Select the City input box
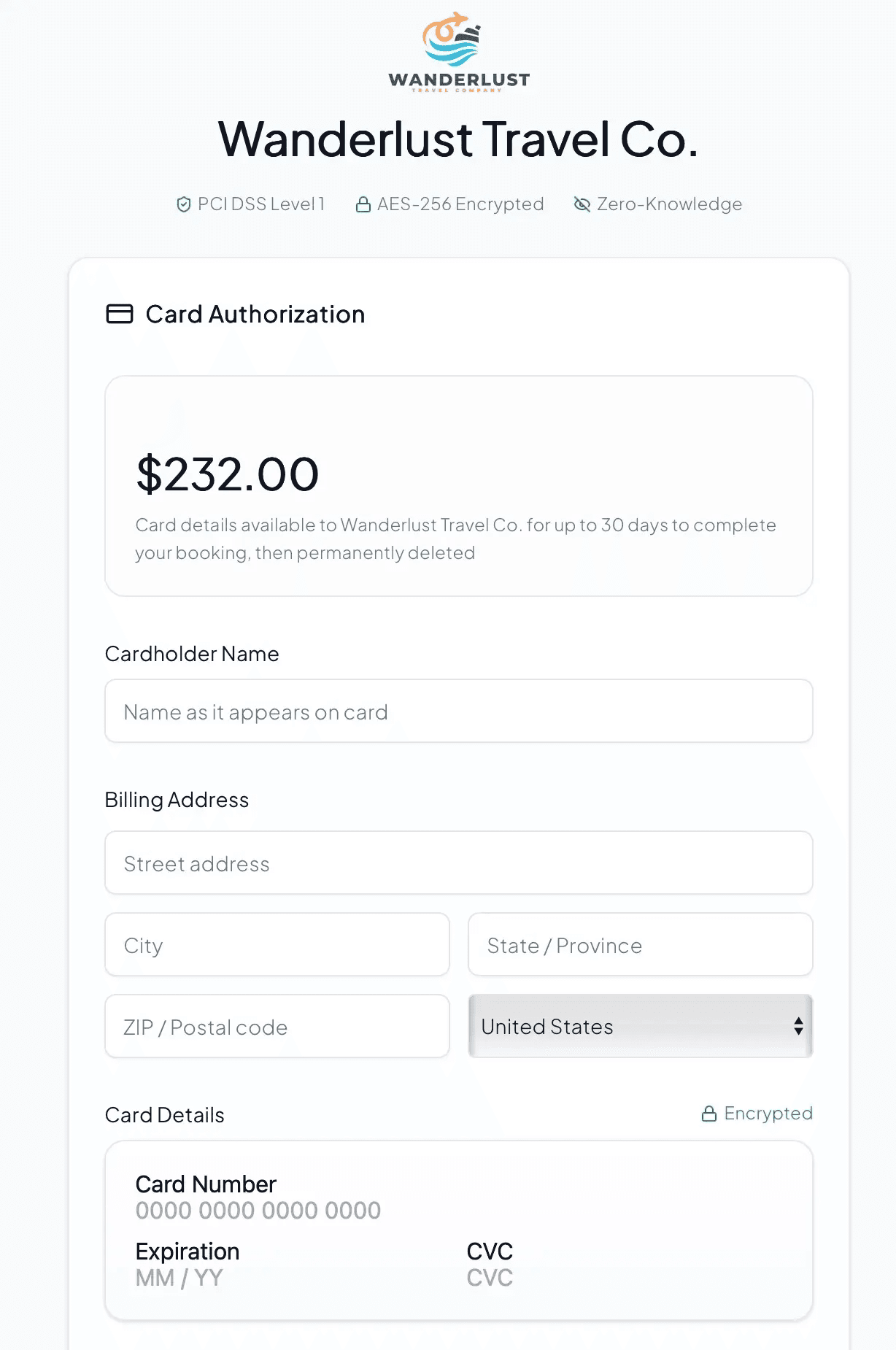This screenshot has width=896, height=1350. tap(277, 944)
